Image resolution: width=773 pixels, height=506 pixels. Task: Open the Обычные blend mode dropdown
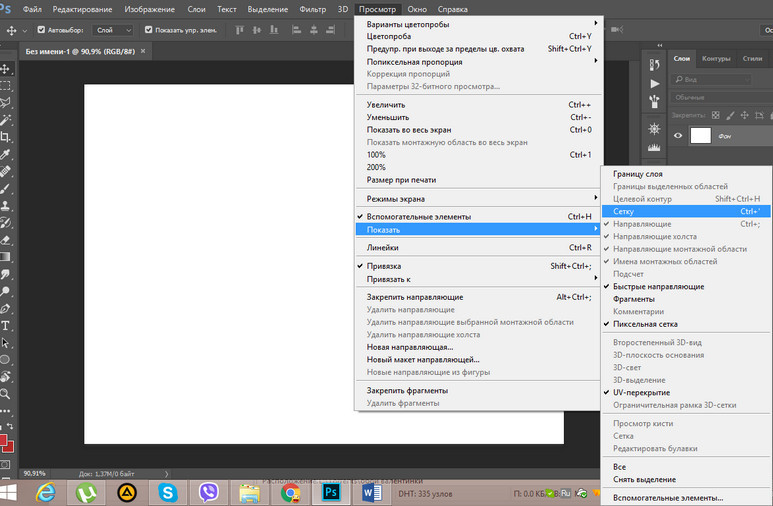pos(720,97)
